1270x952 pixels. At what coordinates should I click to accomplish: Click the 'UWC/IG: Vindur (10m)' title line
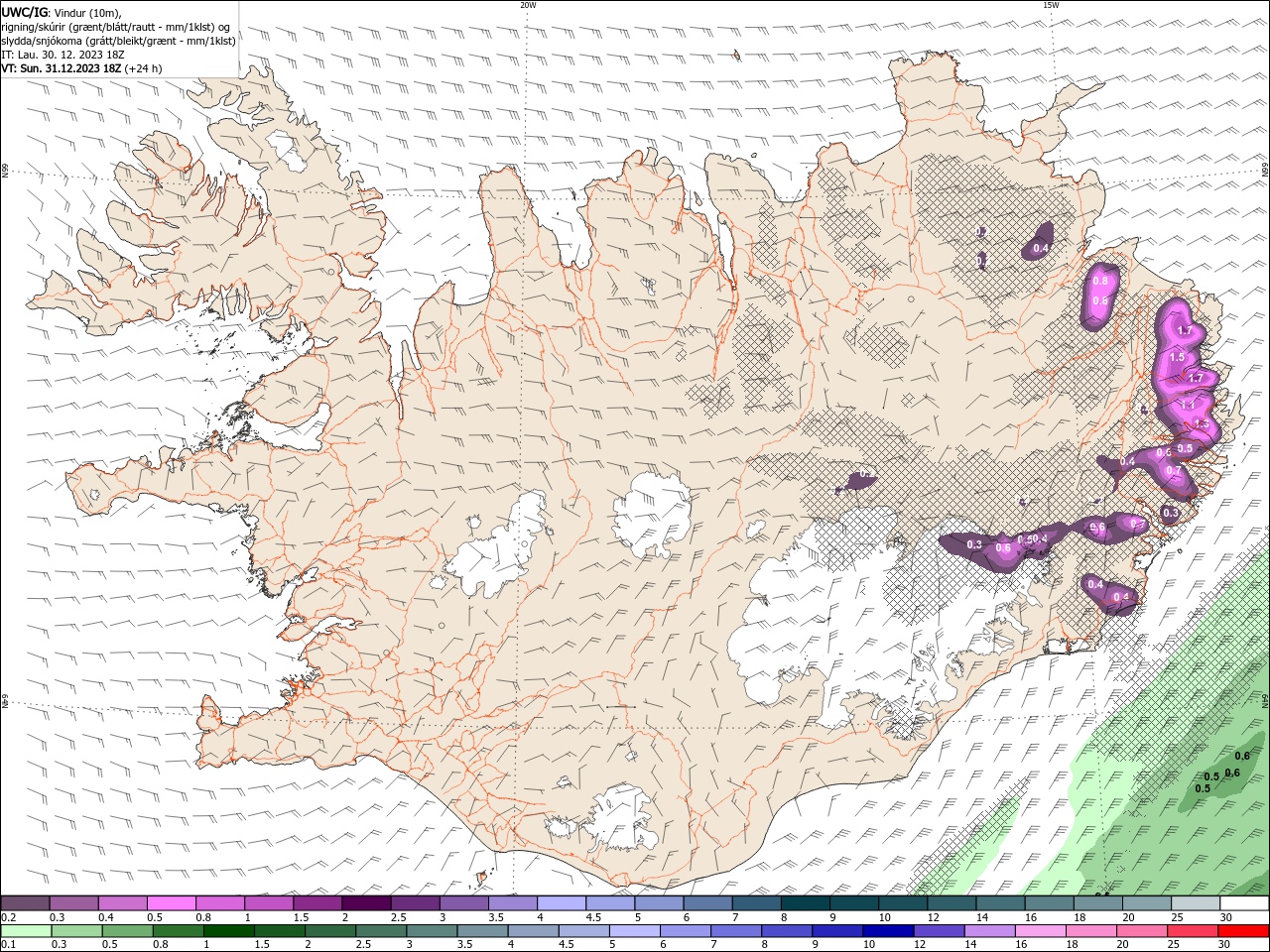click(x=62, y=12)
